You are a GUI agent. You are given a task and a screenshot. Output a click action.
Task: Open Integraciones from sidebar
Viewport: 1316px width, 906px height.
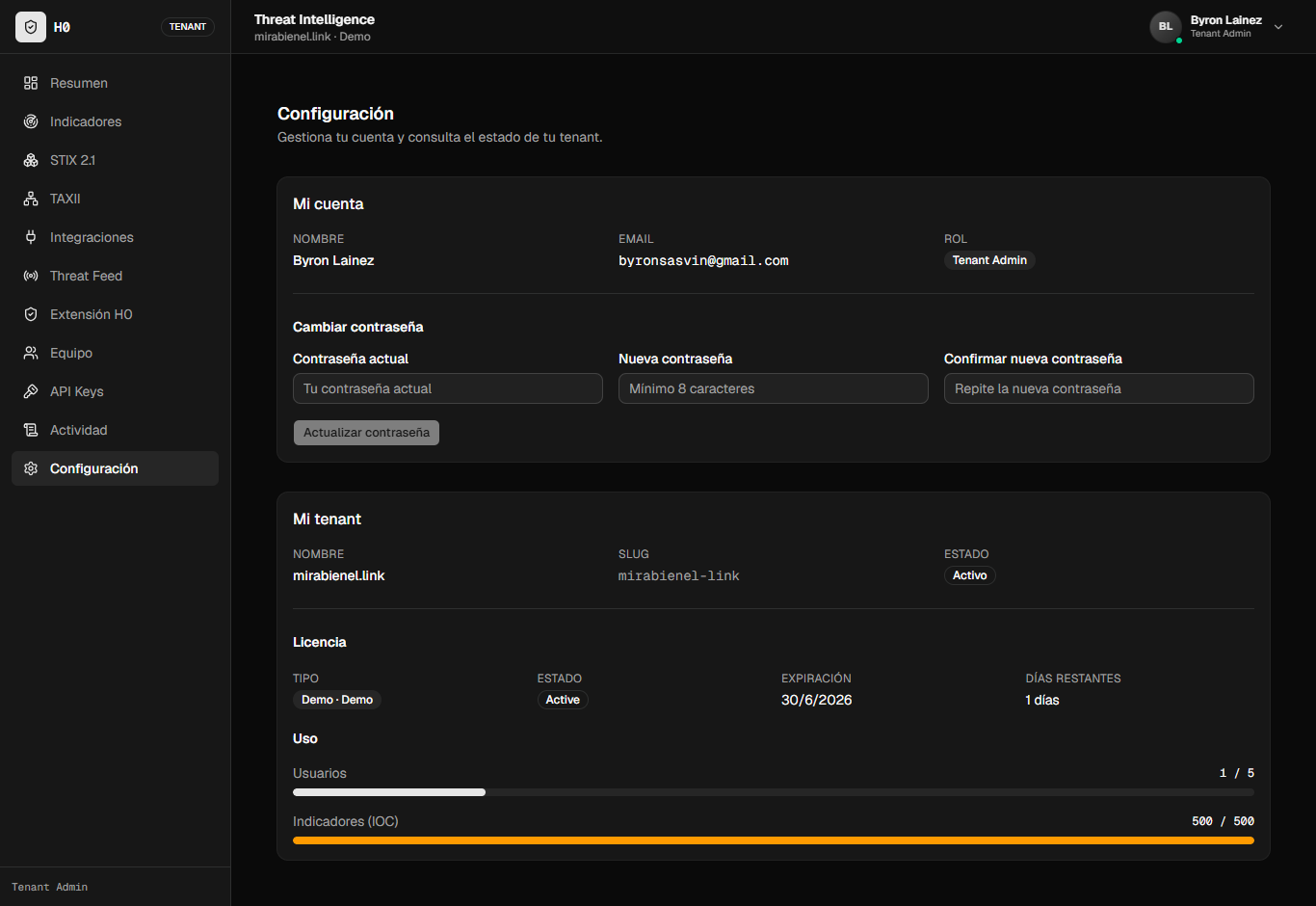(115, 237)
